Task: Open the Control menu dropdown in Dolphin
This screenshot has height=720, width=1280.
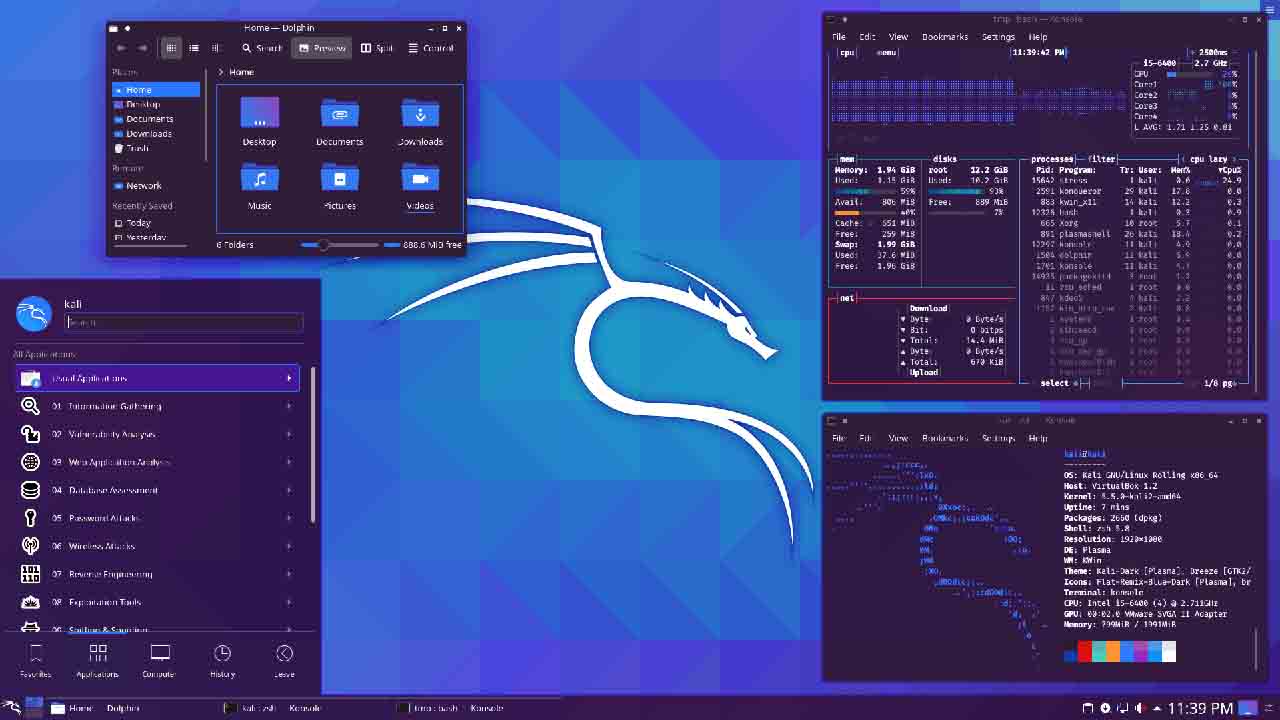Action: [431, 48]
